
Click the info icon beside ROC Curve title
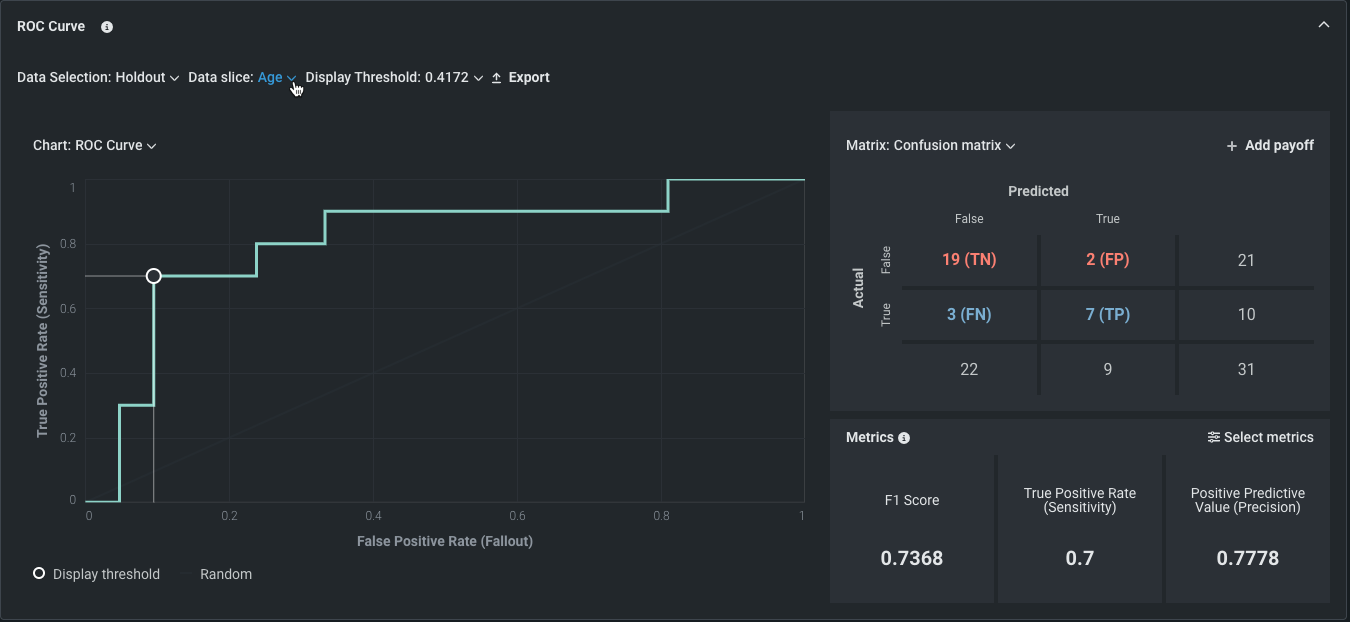point(107,27)
